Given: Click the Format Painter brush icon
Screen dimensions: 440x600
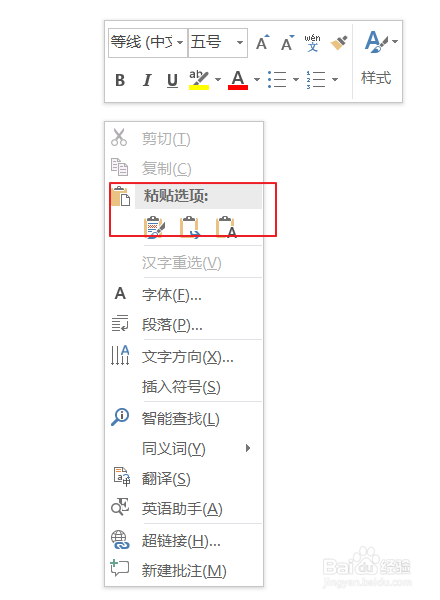Looking at the screenshot, I should point(339,42).
